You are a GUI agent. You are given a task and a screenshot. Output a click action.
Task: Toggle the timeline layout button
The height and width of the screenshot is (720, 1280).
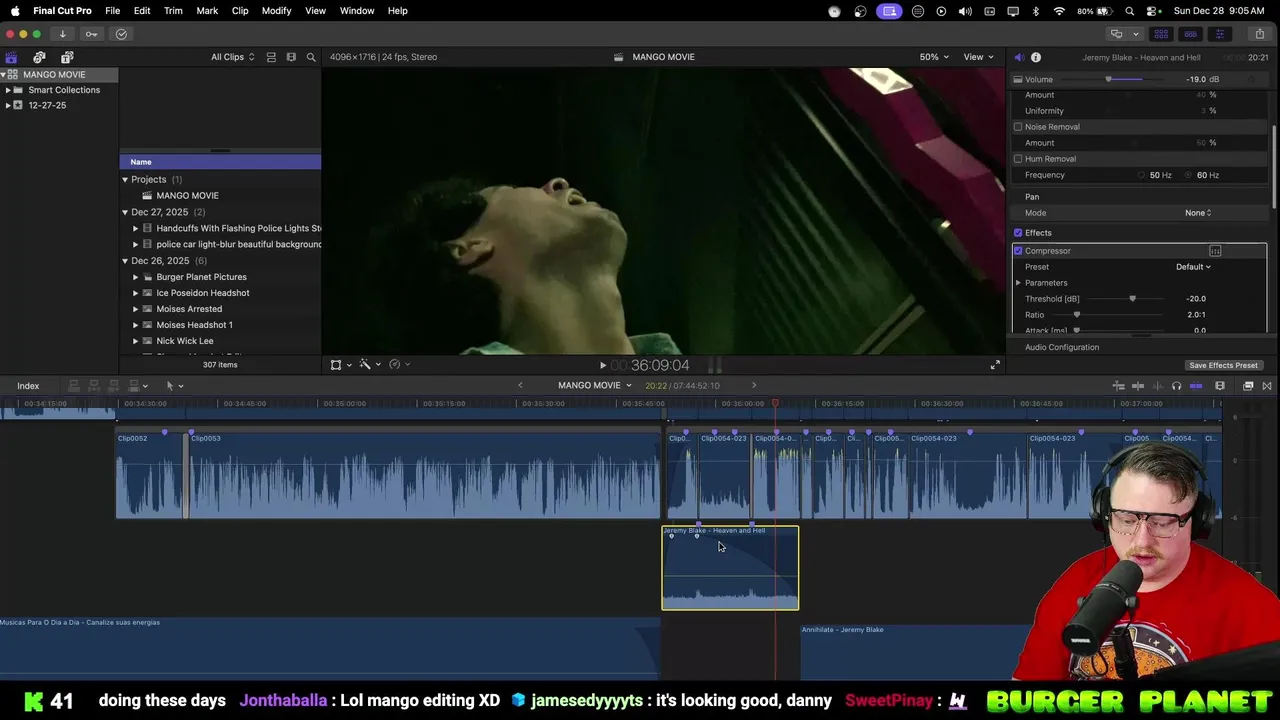tap(1190, 34)
